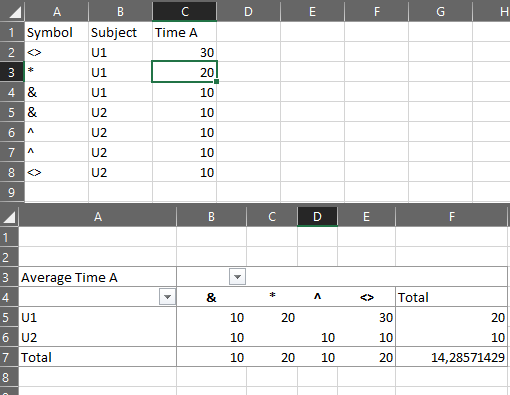
Task: Click the '&' cell in top sheet row 4
Action: 56,92
